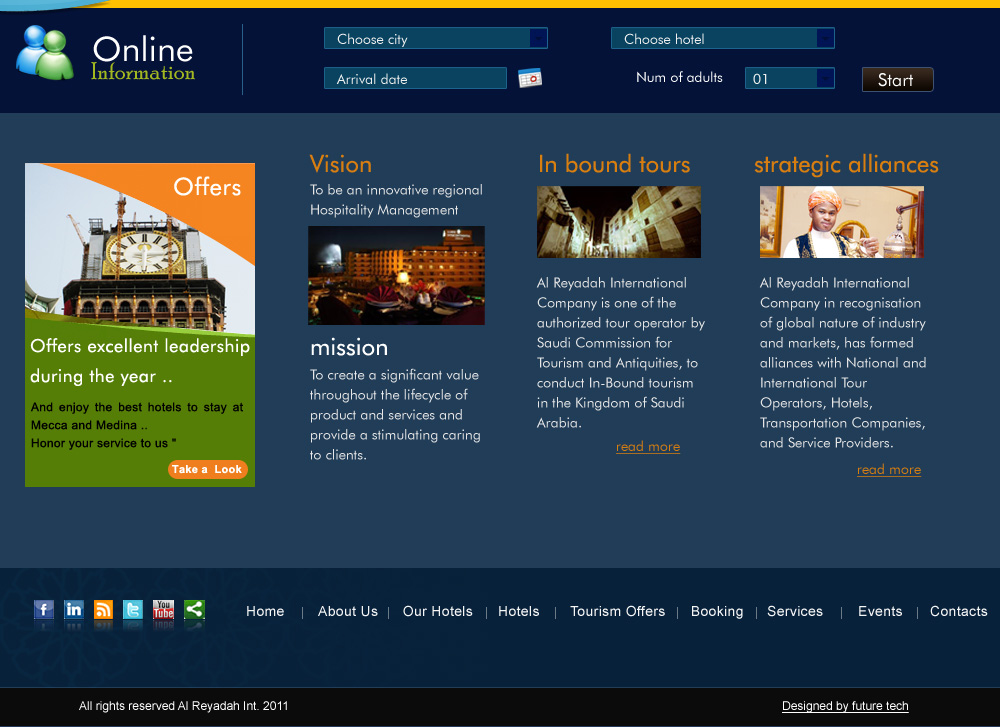This screenshot has width=1000, height=727.
Task: Expand the Choose city dropdown
Action: (x=436, y=38)
